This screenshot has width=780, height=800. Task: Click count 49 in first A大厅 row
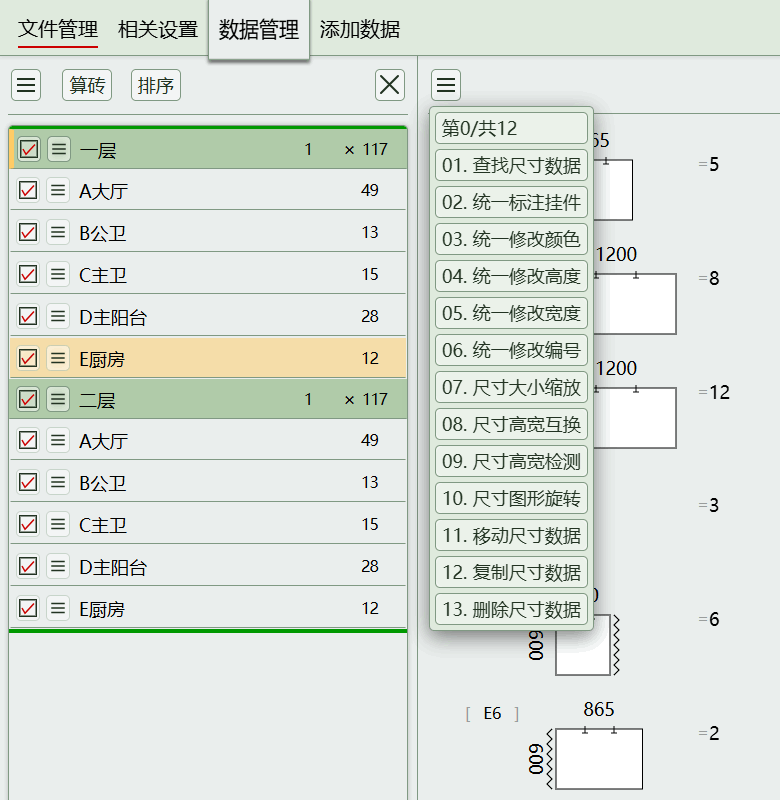pyautogui.click(x=370, y=190)
